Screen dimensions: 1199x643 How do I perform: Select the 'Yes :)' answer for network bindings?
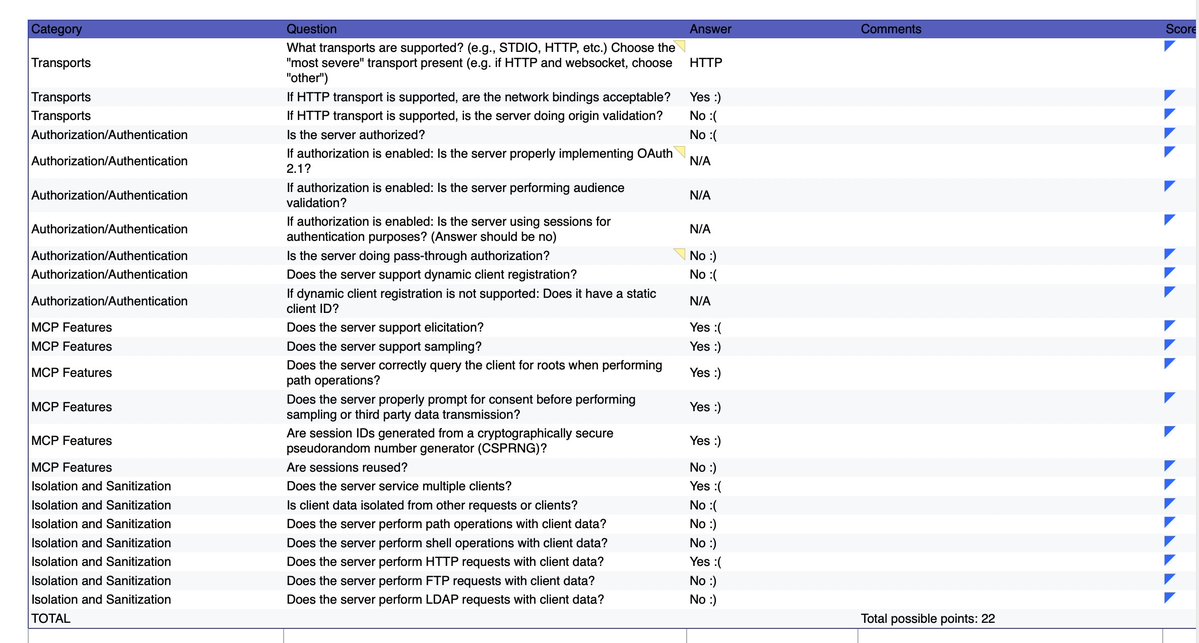705,97
